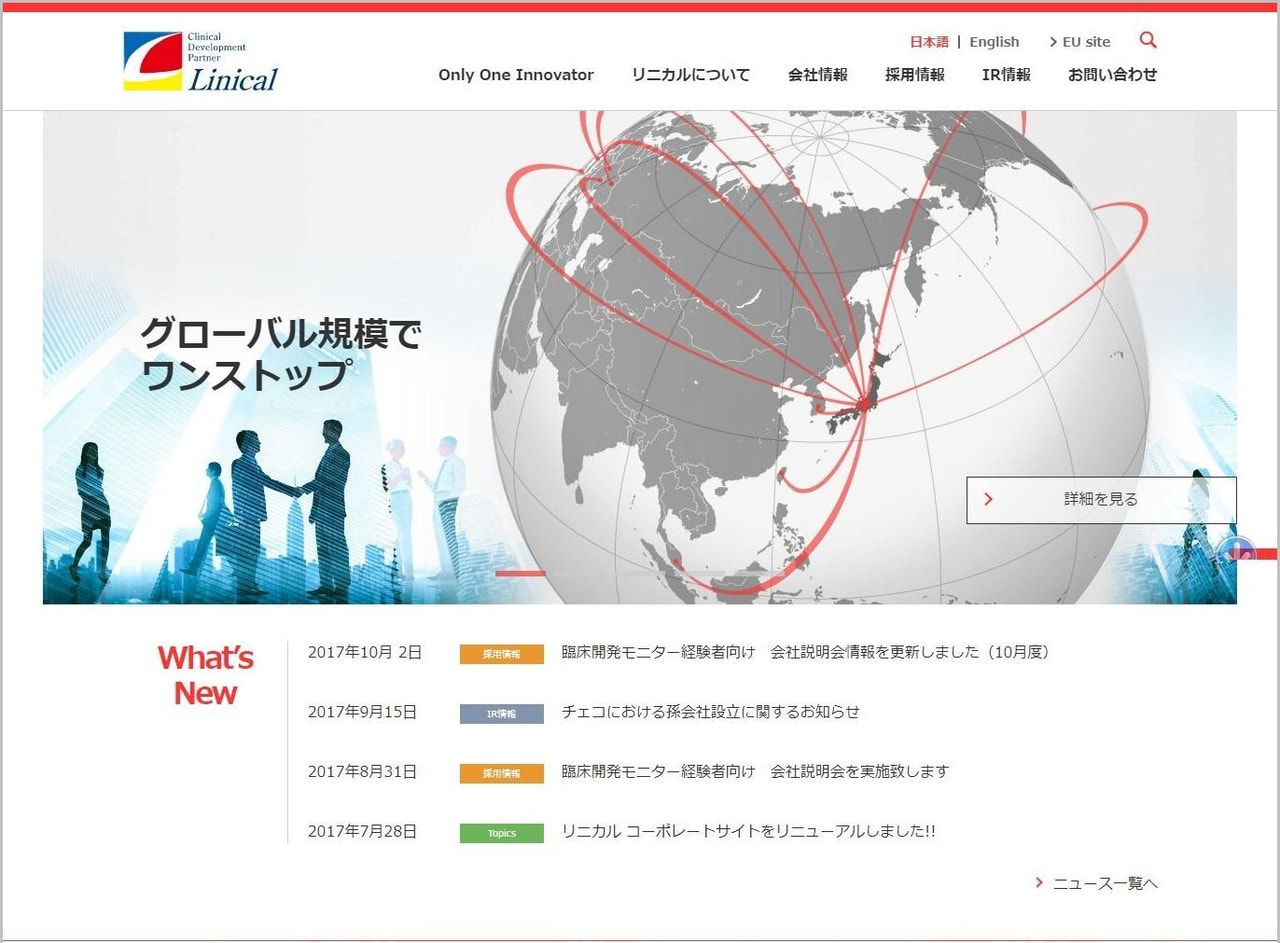Open the Only One Innovator menu
The width and height of the screenshot is (1280, 943).
516,75
